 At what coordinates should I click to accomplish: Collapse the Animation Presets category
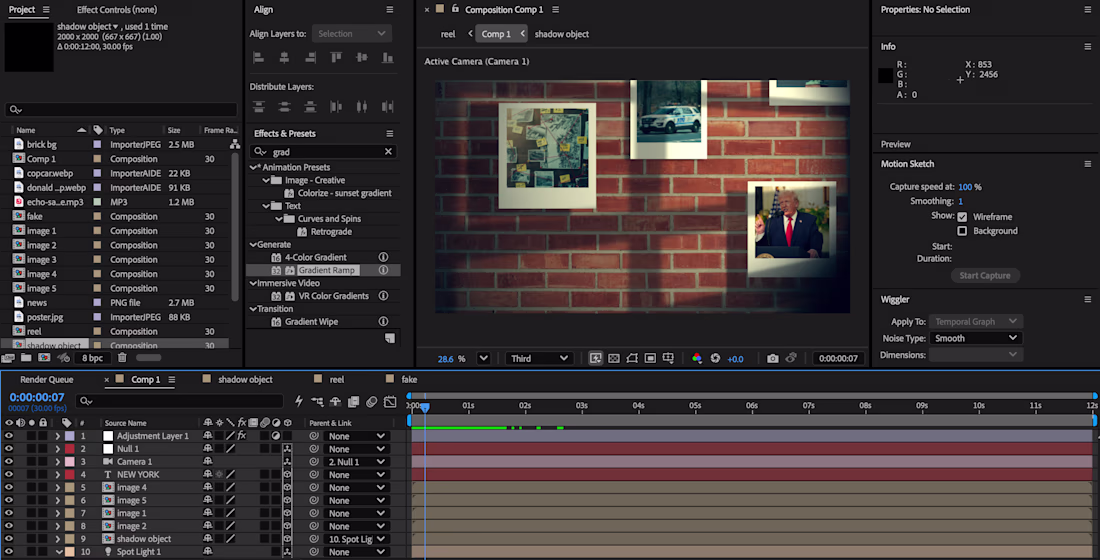pos(253,167)
